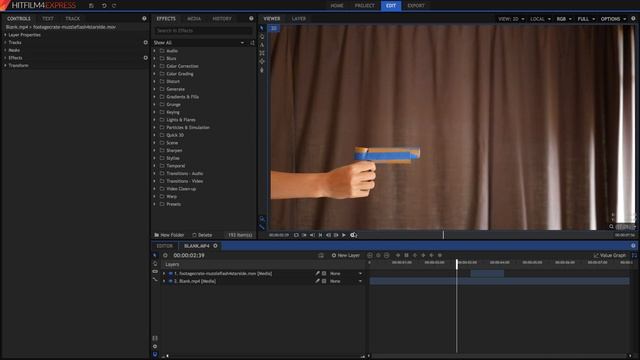The image size is (640, 360).
Task: Click the redo icon in title bar
Action: point(114,6)
